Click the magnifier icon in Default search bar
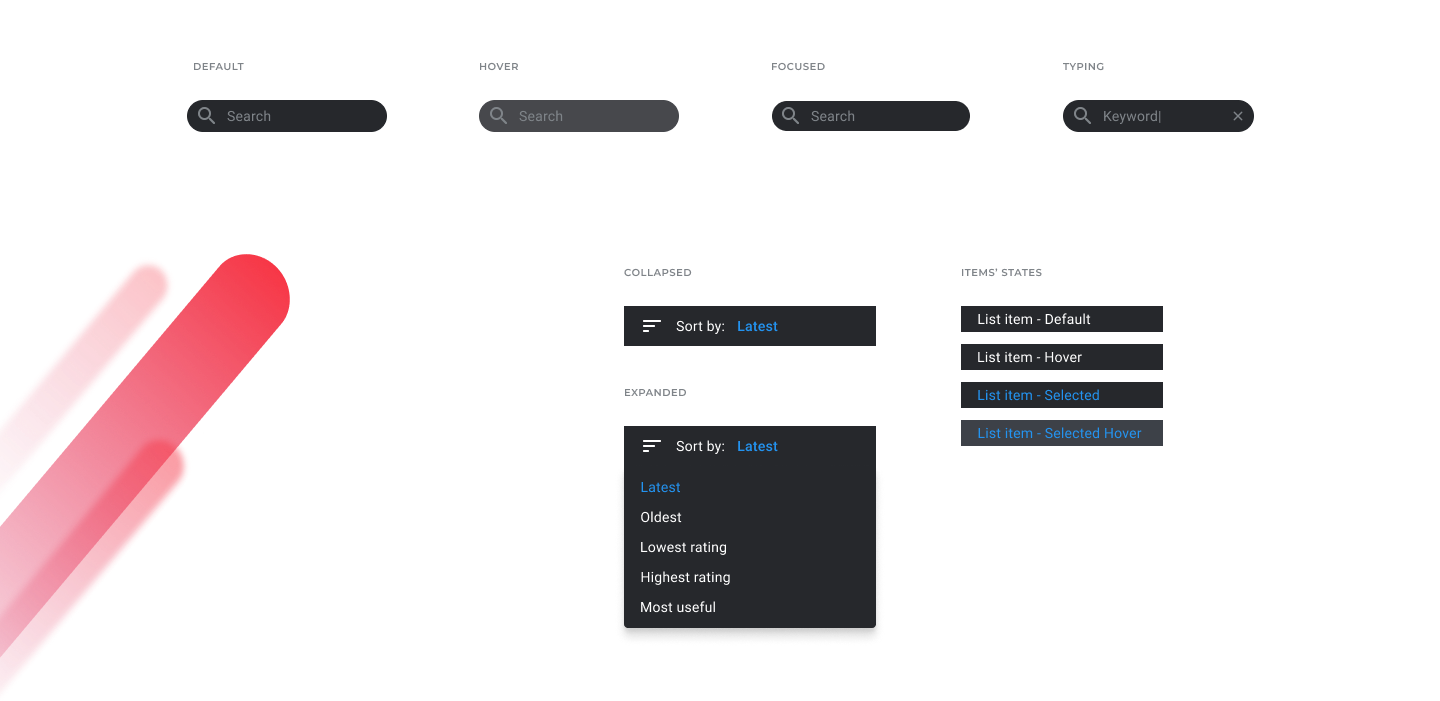 pyautogui.click(x=206, y=116)
